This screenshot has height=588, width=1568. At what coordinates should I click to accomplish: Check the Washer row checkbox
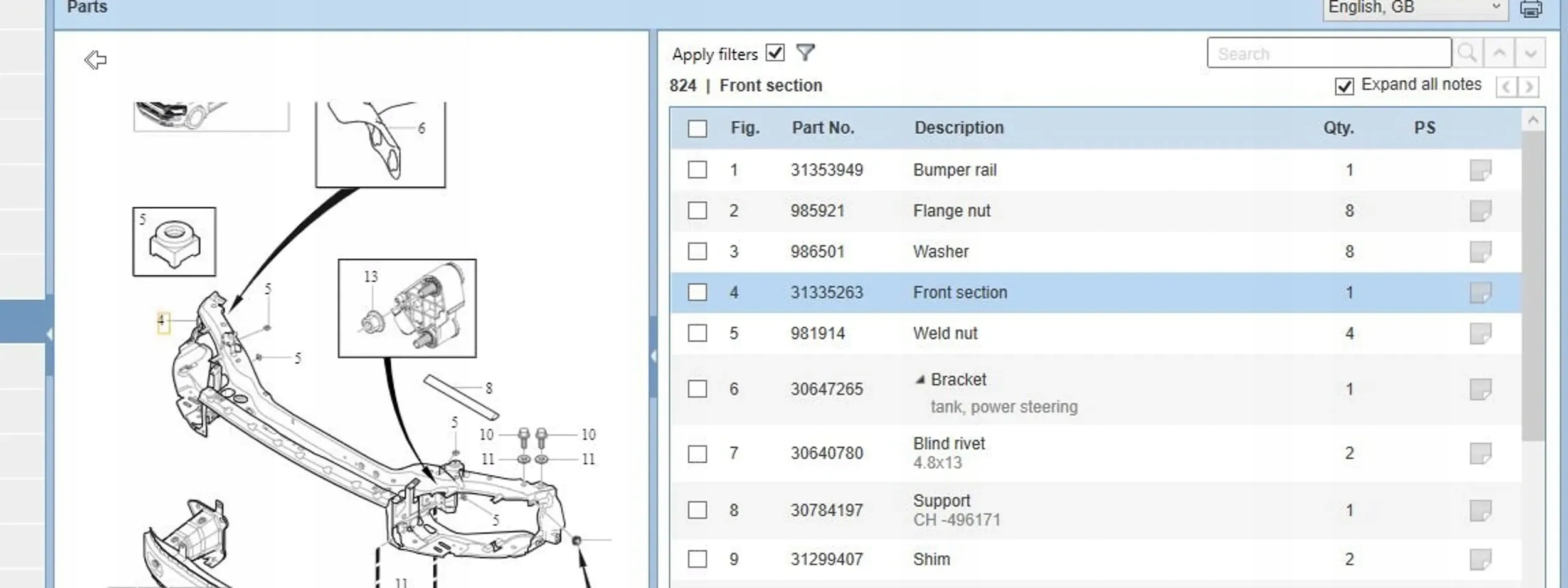[697, 251]
